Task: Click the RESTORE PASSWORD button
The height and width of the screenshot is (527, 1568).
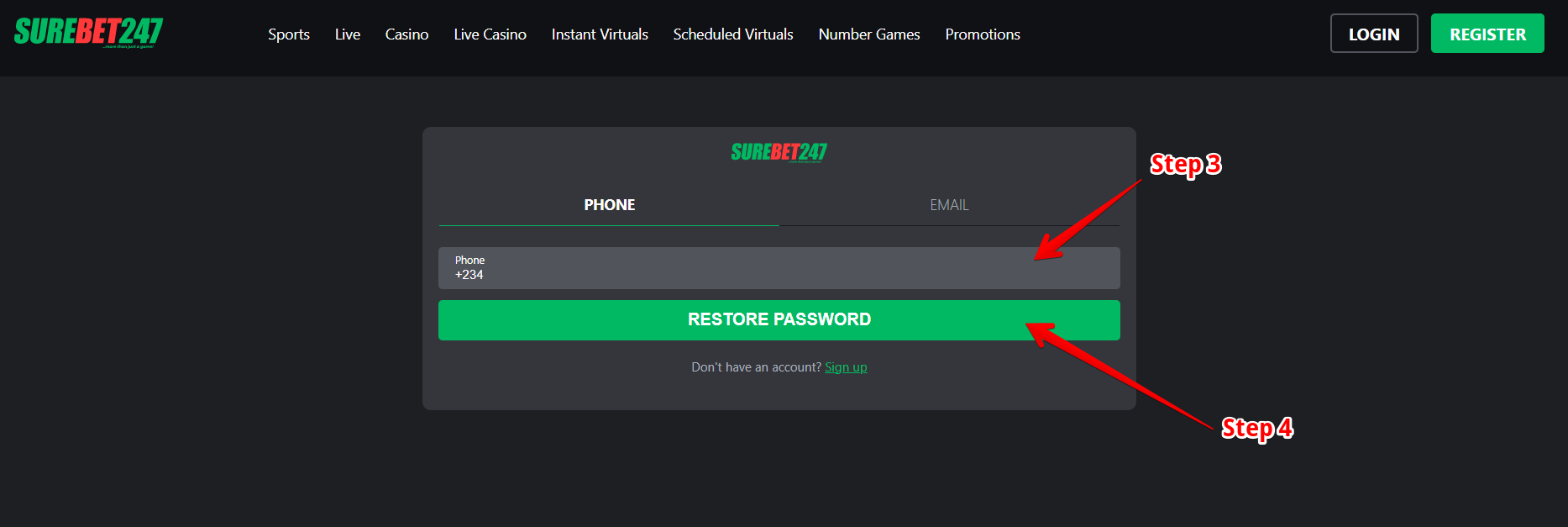Action: [779, 320]
